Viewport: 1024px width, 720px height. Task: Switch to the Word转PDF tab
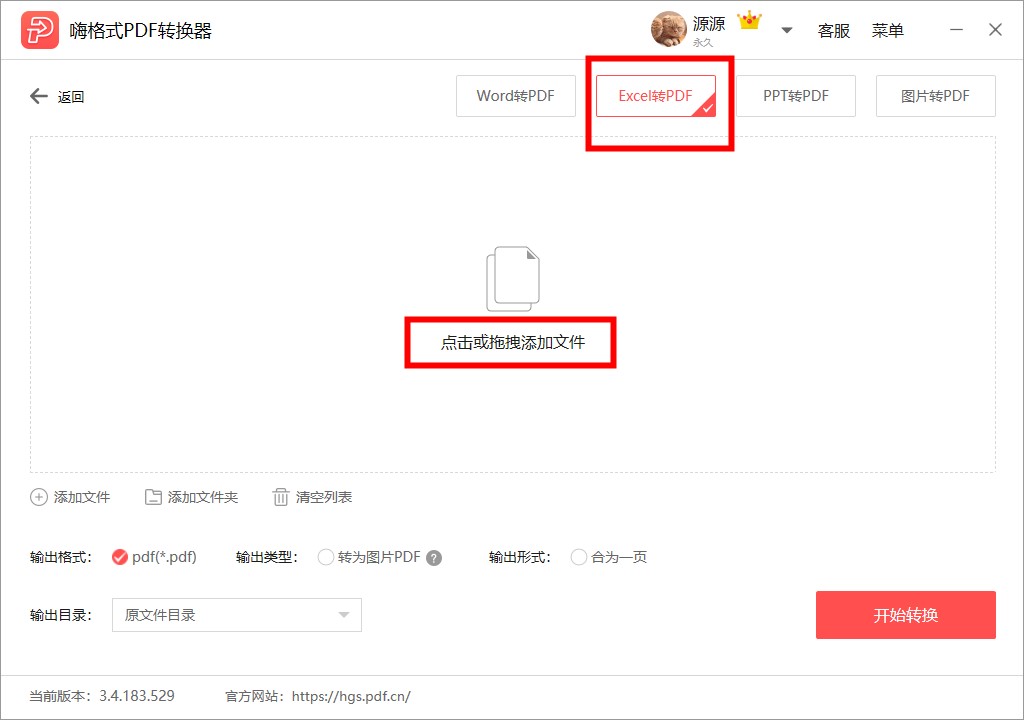(516, 96)
